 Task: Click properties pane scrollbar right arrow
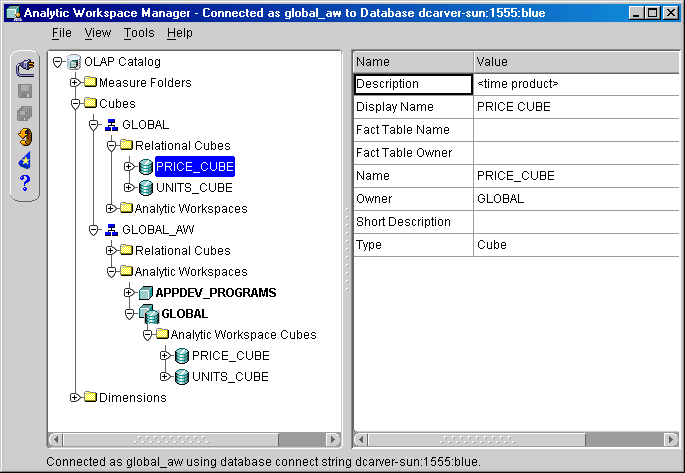671,439
